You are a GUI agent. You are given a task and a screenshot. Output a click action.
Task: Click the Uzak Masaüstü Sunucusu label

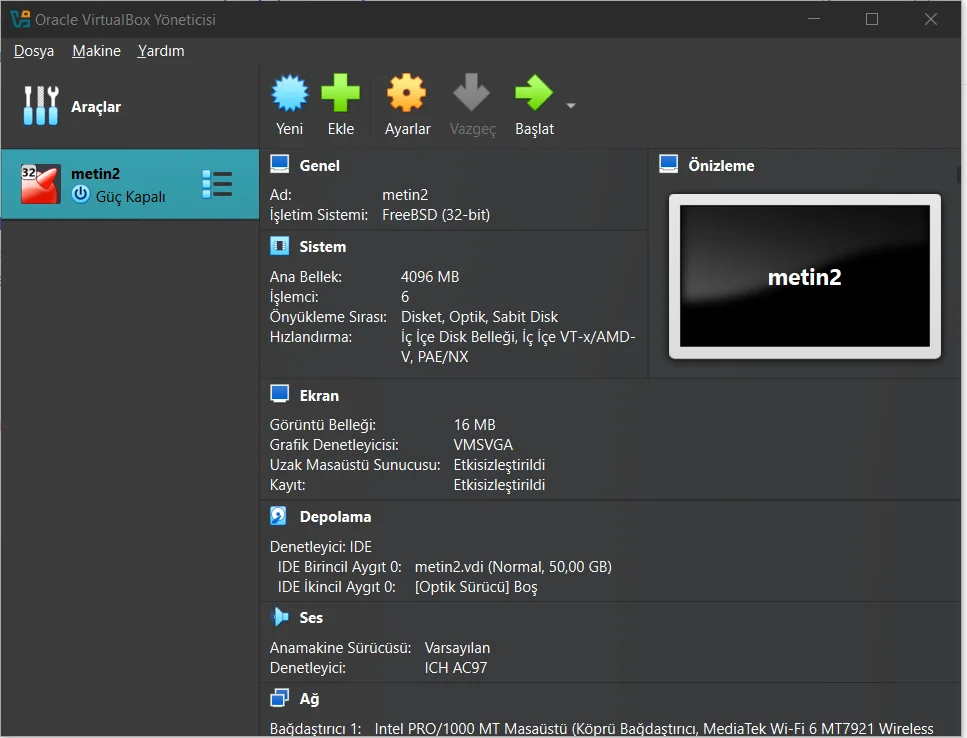pyautogui.click(x=355, y=465)
